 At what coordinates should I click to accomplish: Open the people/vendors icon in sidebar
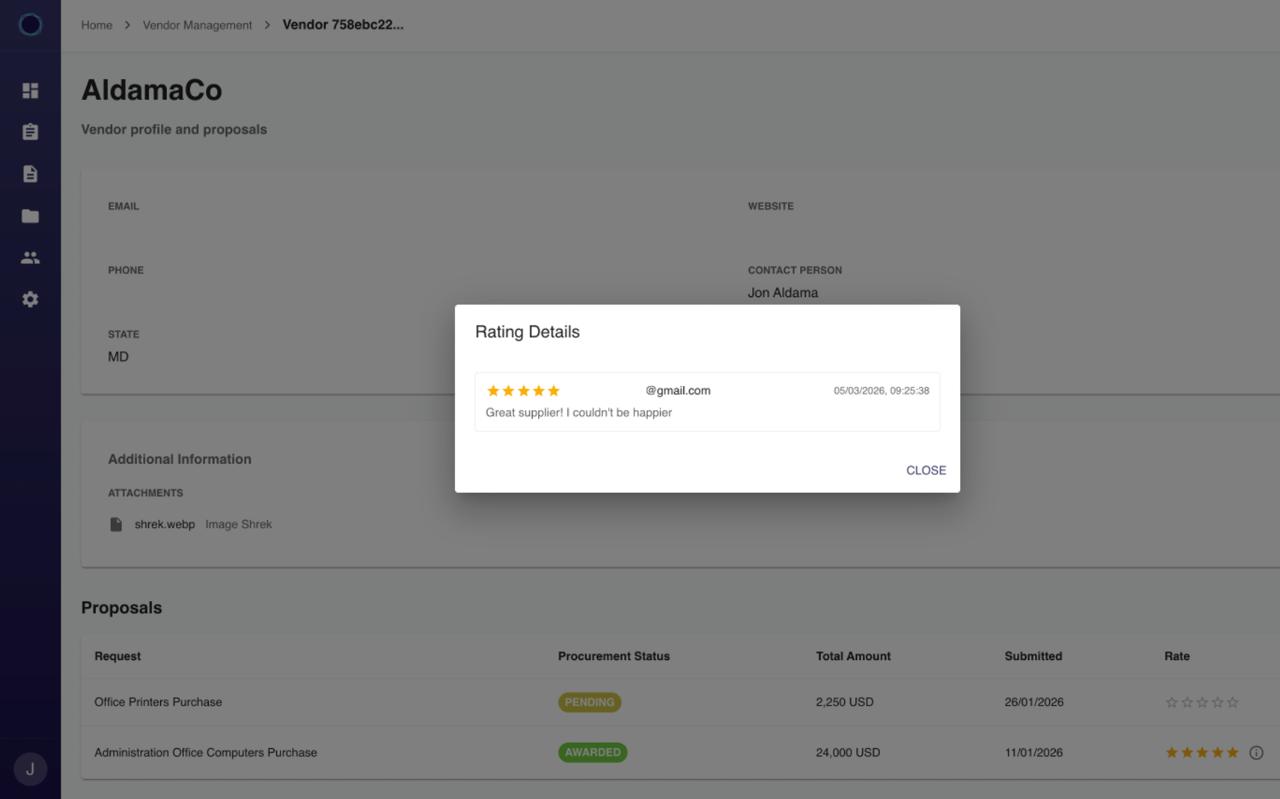tap(30, 258)
